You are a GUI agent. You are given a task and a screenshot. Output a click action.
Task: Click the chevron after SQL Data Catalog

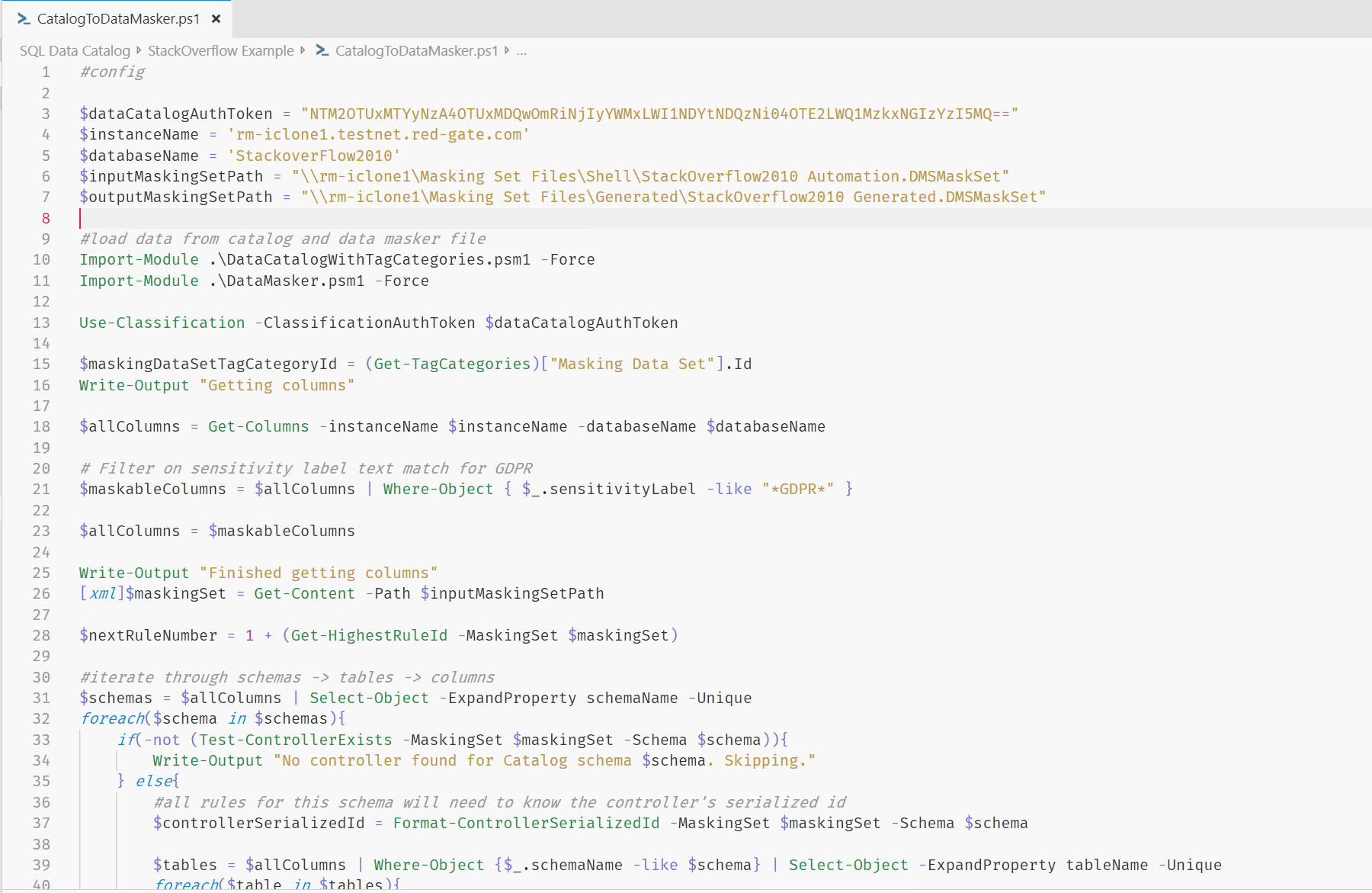tap(139, 51)
